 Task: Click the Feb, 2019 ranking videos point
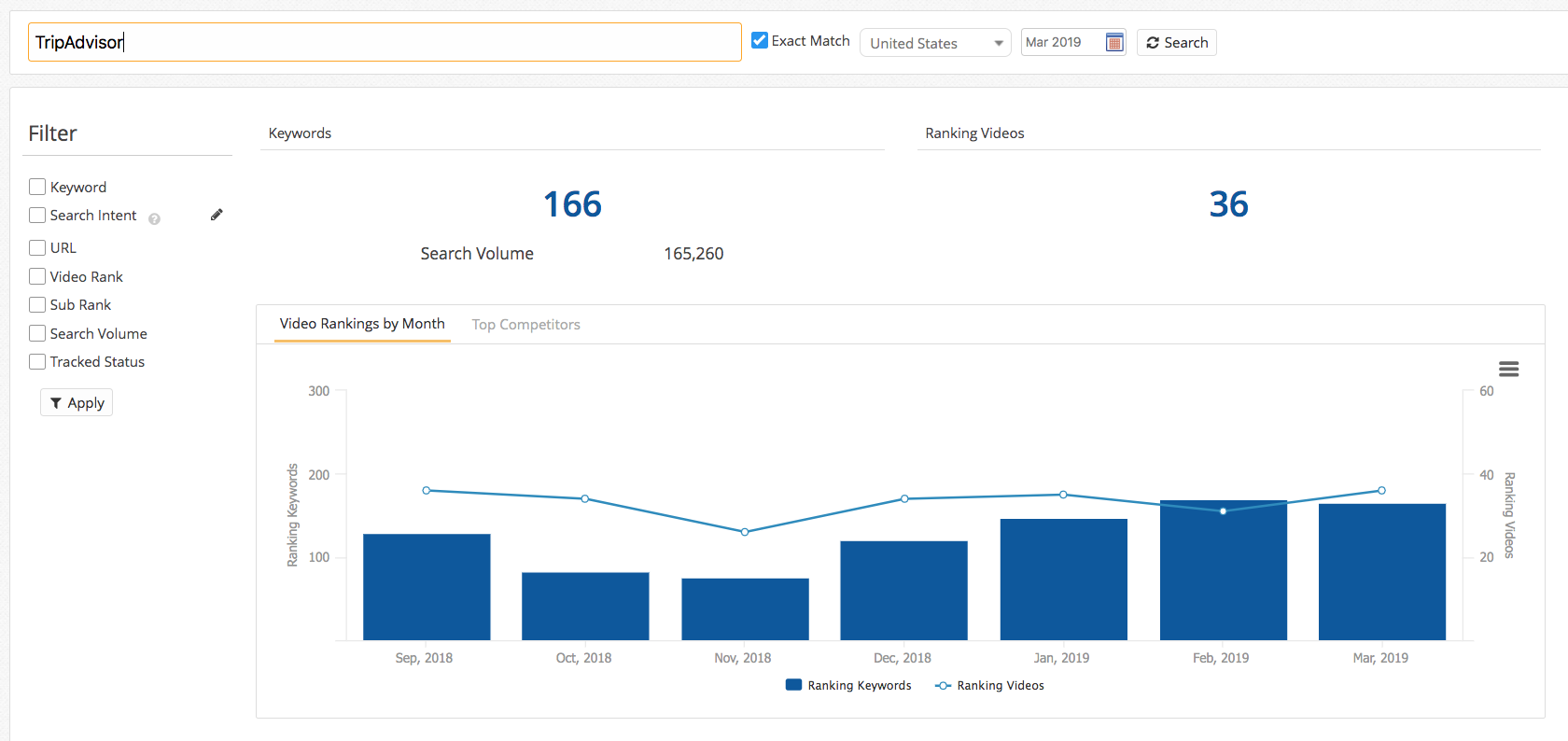[x=1223, y=511]
